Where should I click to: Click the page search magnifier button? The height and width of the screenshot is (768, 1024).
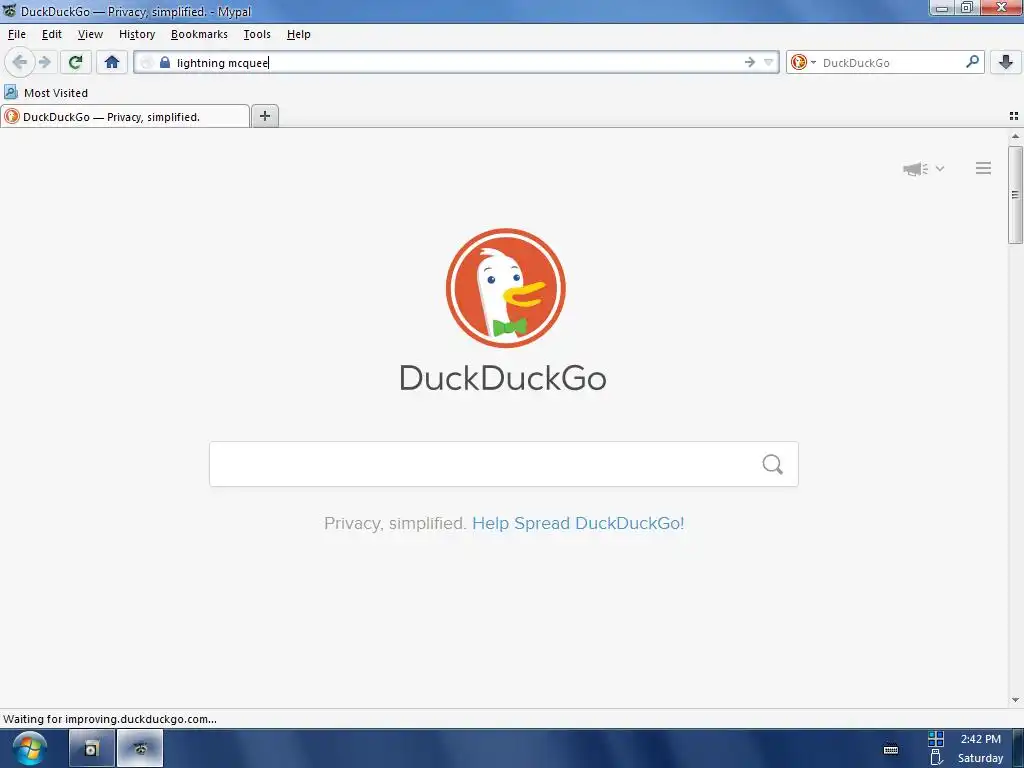[773, 464]
